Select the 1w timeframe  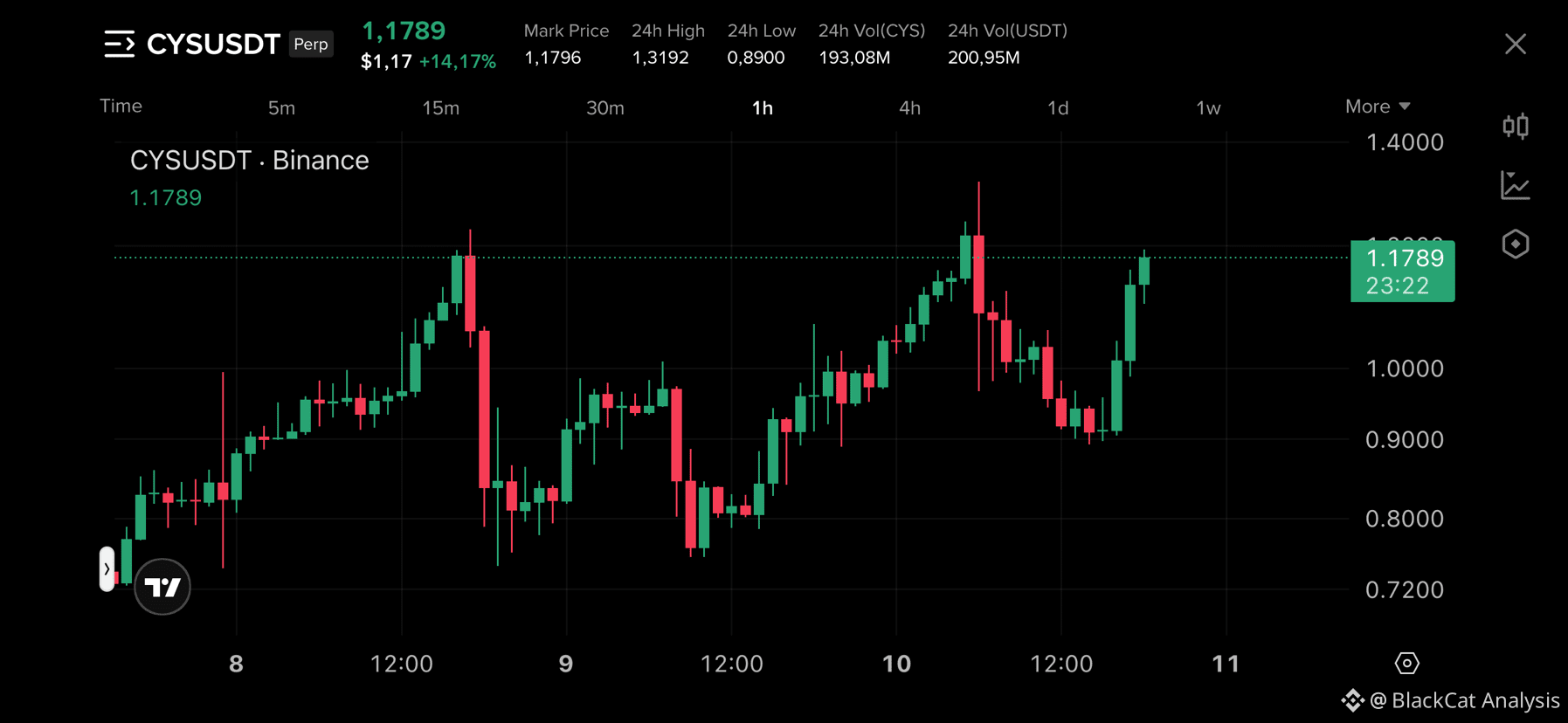[1208, 108]
